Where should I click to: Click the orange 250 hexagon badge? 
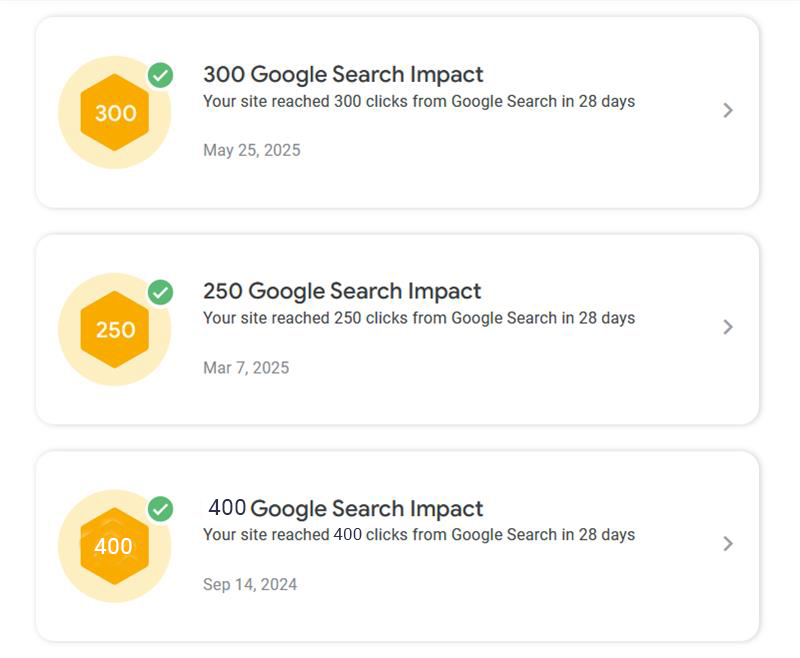point(115,329)
